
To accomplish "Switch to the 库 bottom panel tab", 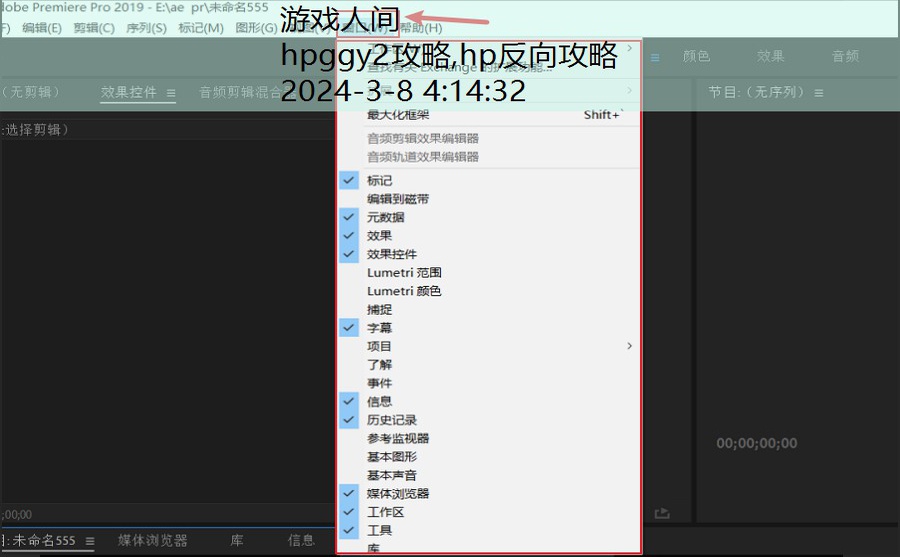I will (237, 540).
